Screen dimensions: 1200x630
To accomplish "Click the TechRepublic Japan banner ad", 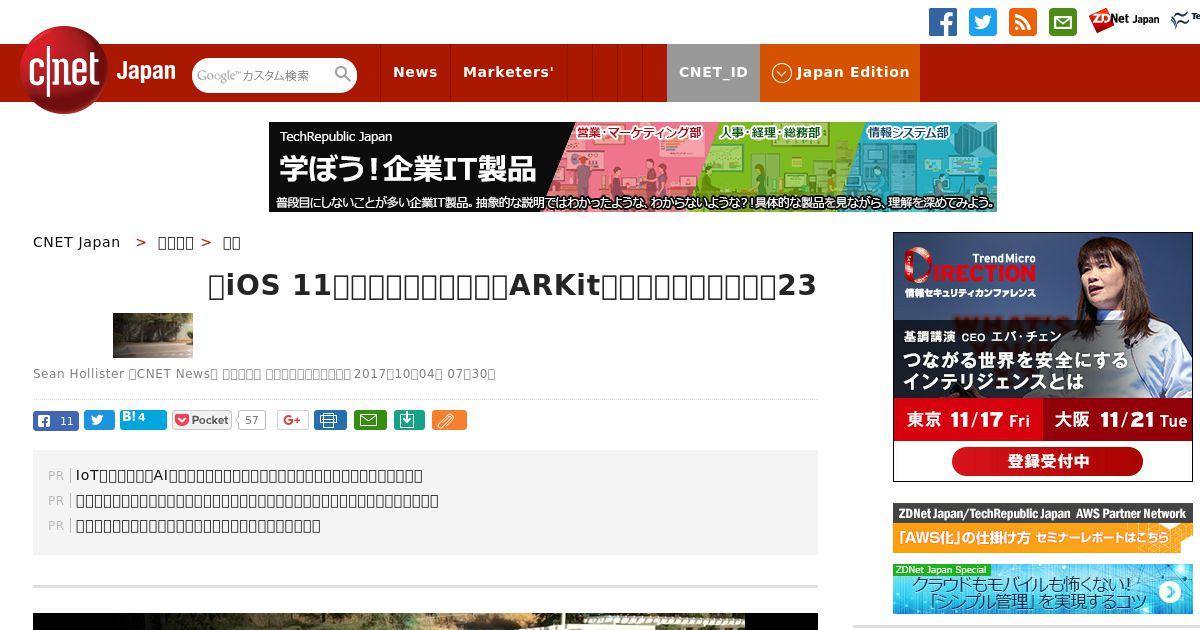I will tap(633, 167).
